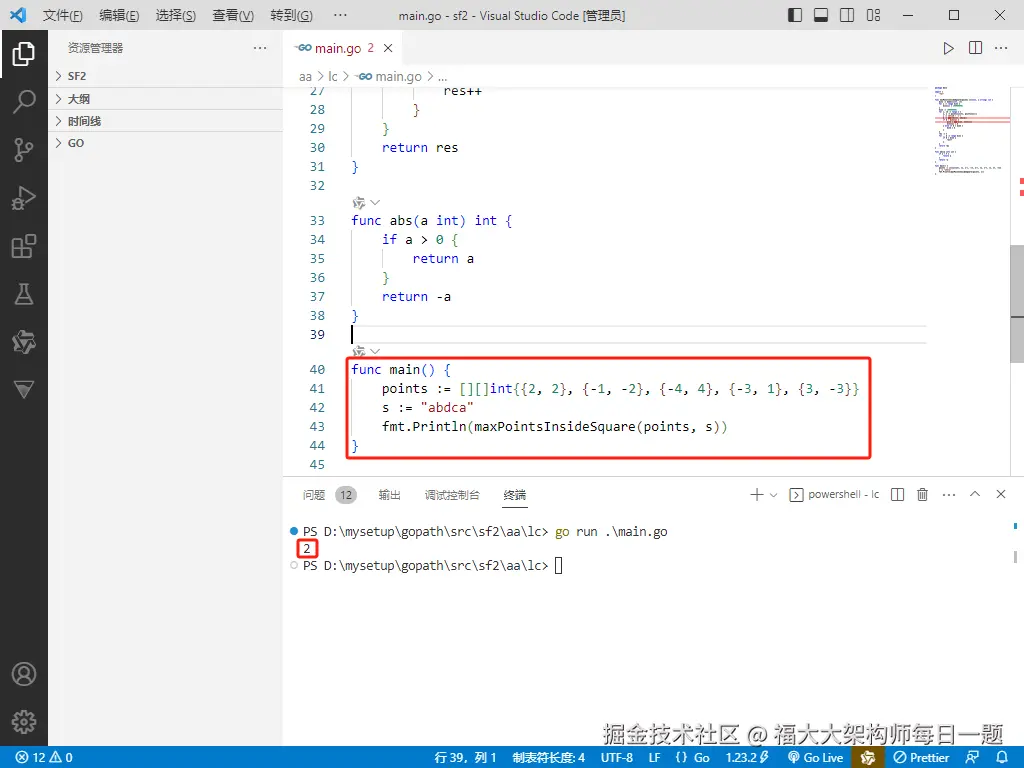The image size is (1024, 768).
Task: Open the Extensions view icon
Action: point(24,246)
